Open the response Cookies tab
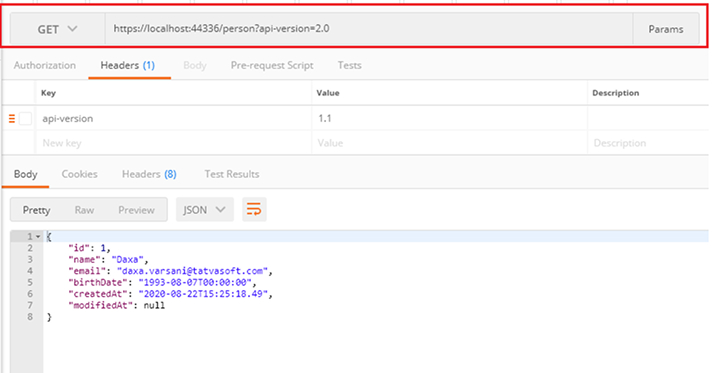 click(79, 174)
